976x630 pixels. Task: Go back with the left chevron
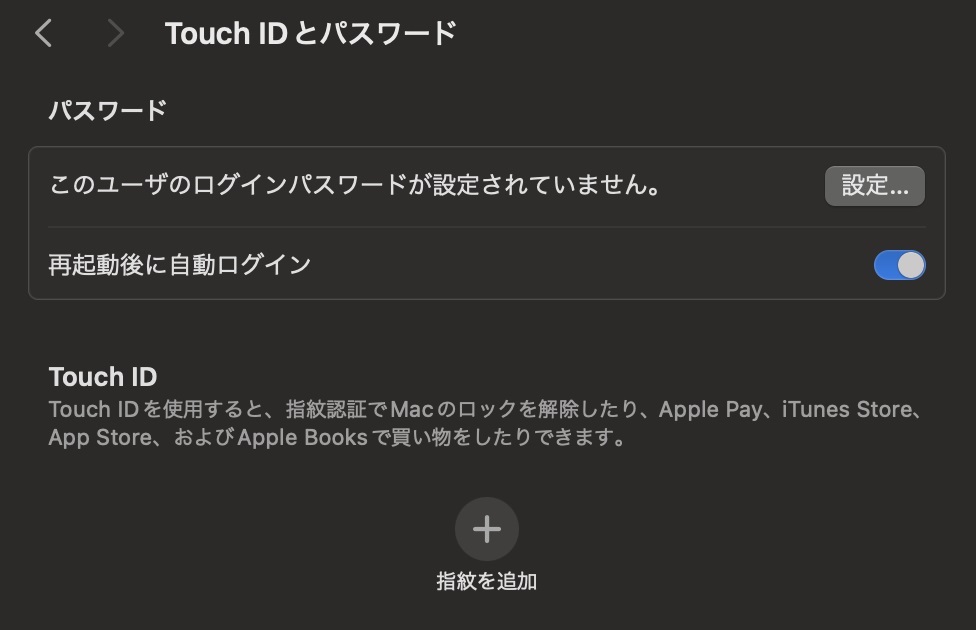point(43,33)
